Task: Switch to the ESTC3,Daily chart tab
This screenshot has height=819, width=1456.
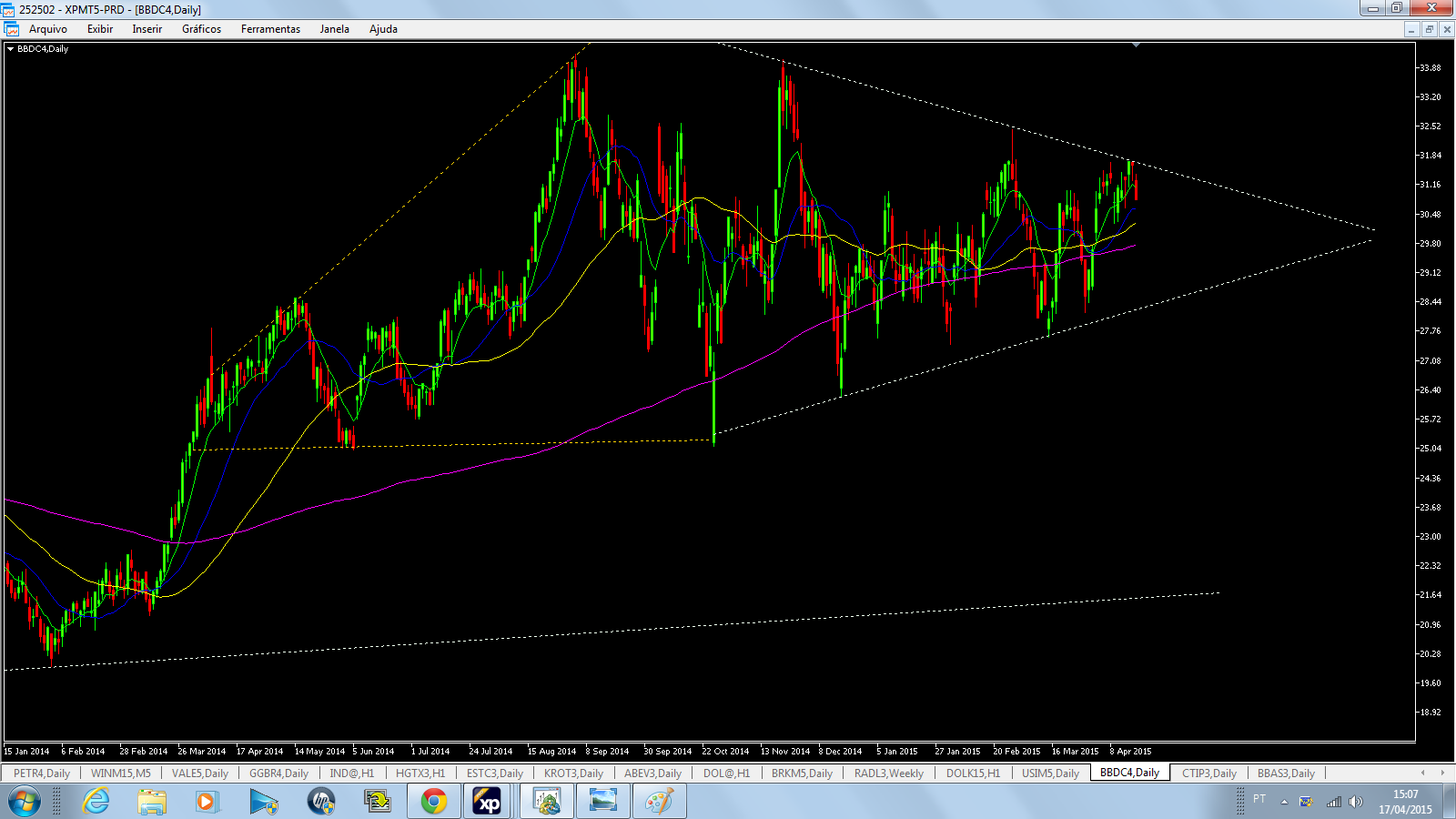Action: [495, 773]
